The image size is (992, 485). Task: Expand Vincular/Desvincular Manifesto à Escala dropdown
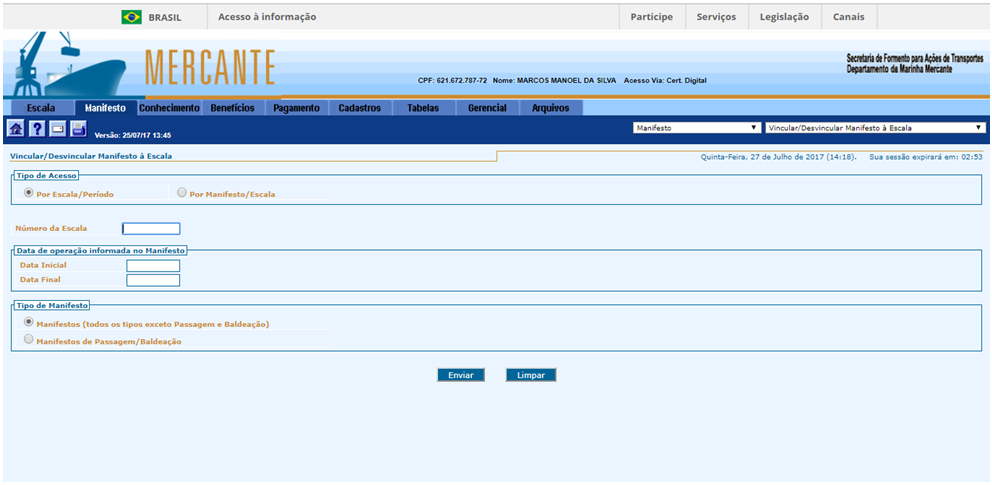(x=875, y=128)
